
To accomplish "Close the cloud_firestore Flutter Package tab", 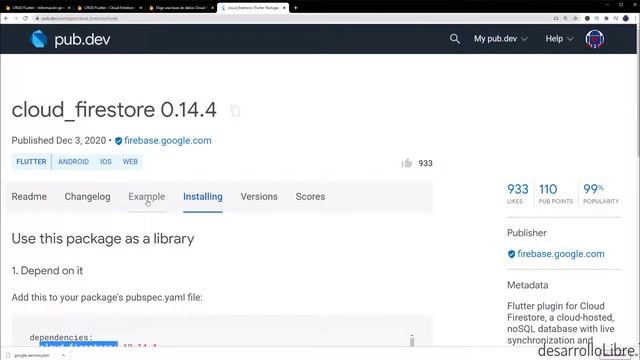I will coord(284,8).
